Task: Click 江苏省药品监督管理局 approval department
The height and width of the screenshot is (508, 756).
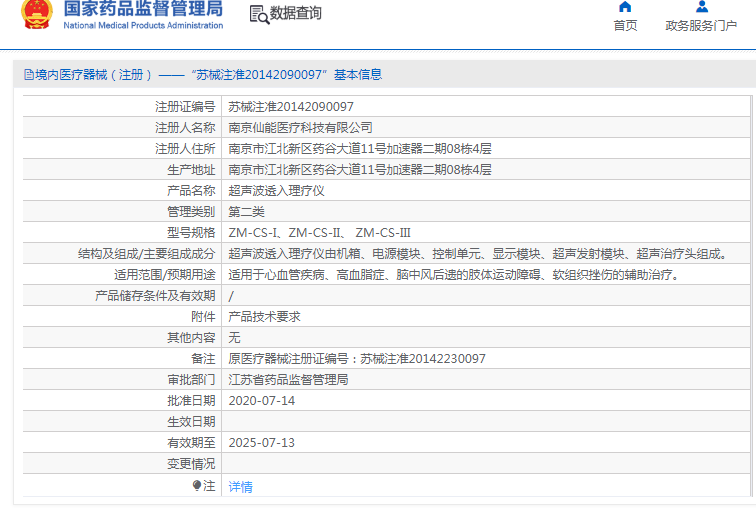Action: (x=288, y=380)
